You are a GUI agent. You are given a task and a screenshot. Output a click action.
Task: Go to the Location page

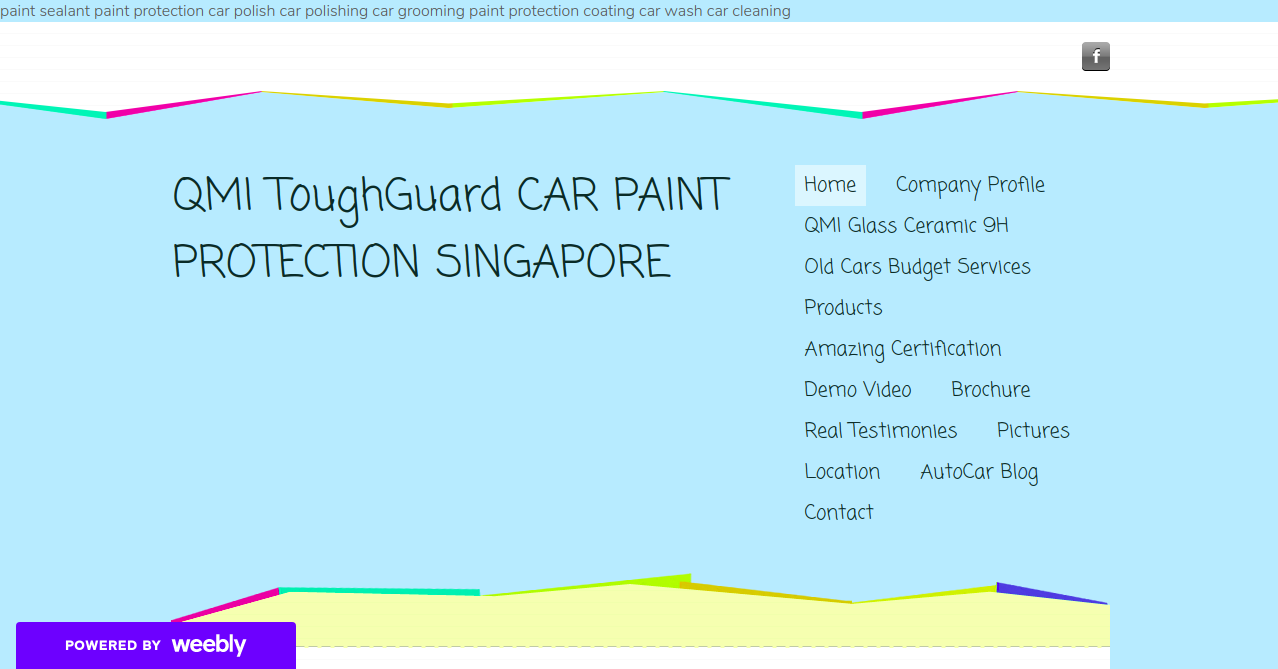[842, 472]
